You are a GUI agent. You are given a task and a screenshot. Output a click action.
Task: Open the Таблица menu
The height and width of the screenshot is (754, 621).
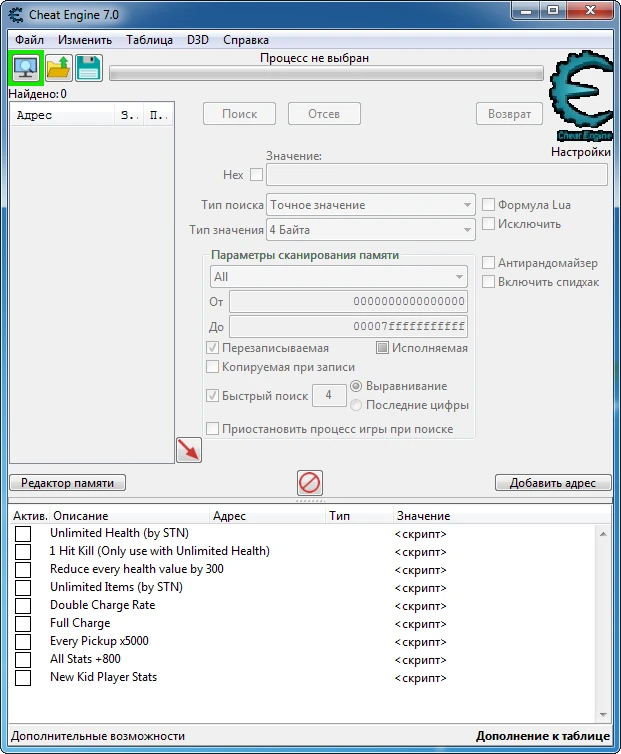tap(149, 40)
